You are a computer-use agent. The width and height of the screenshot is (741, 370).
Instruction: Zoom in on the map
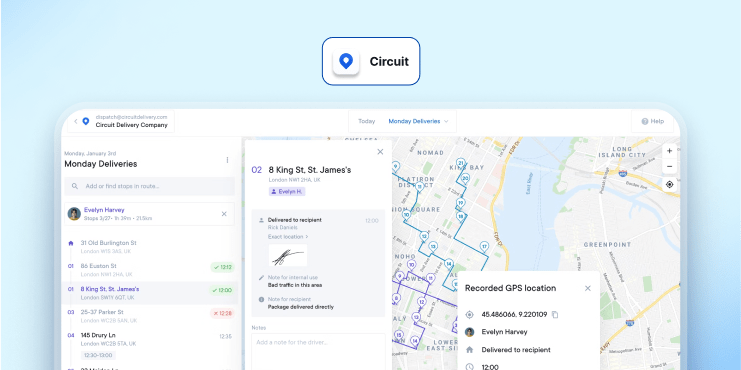669,151
